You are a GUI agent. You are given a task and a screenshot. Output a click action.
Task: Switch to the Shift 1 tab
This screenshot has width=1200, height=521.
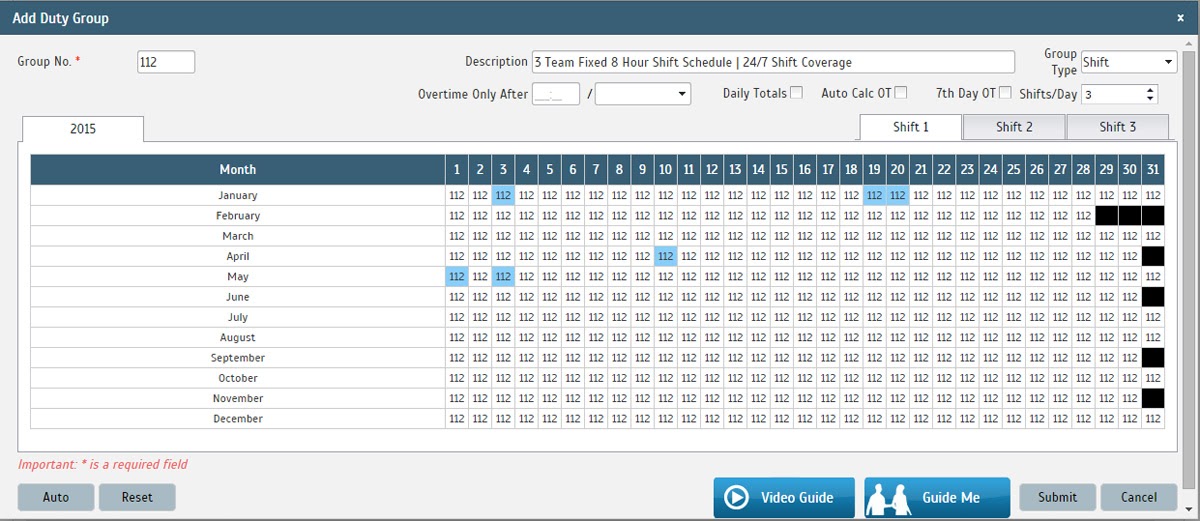(x=911, y=127)
